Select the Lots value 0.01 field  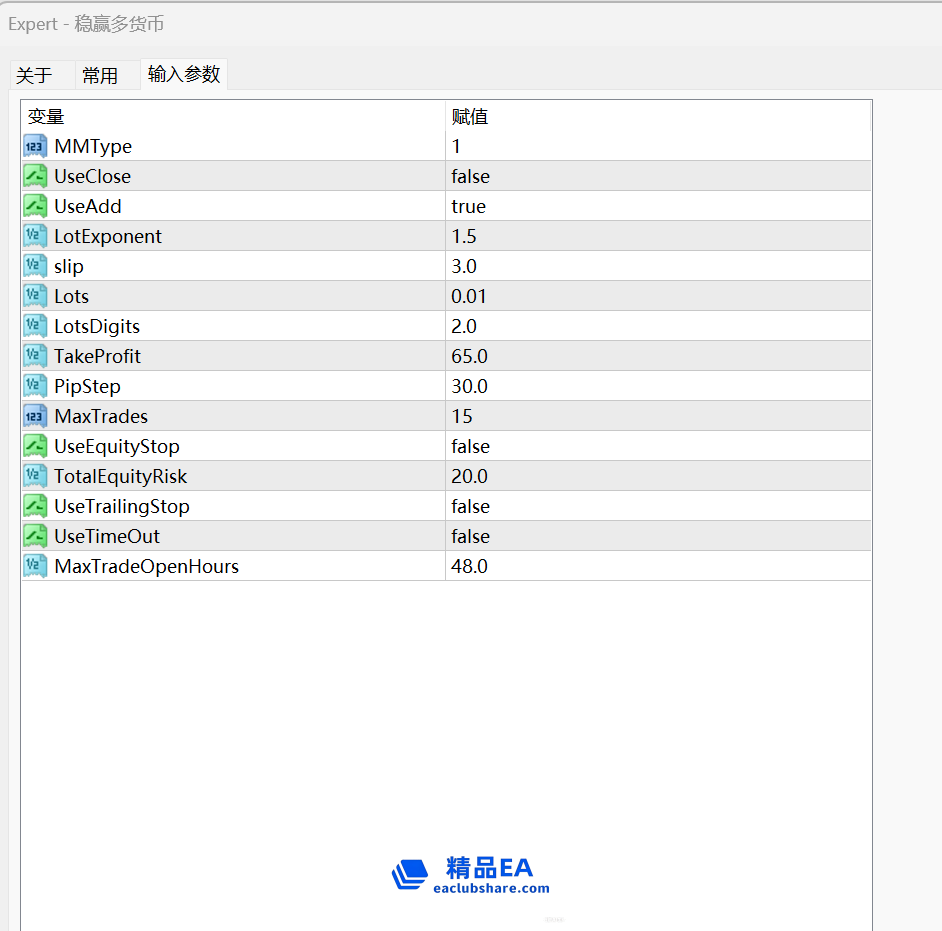[469, 296]
